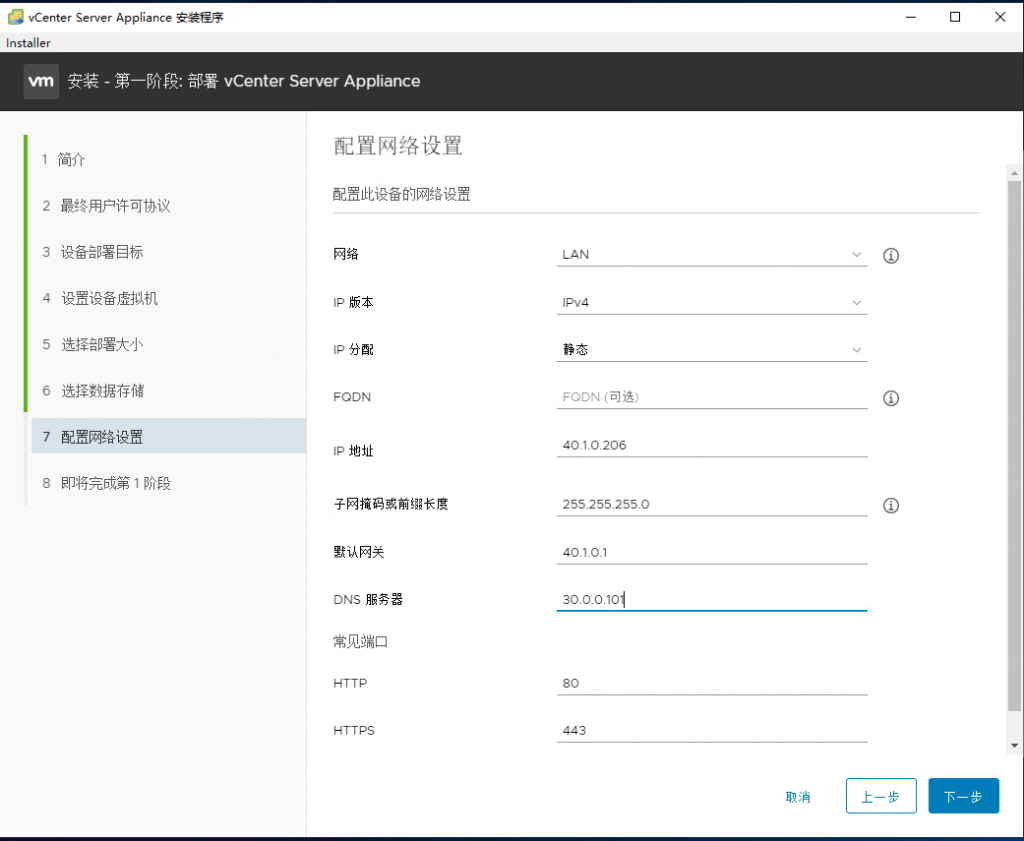Click the subnet mask field 255.255.255.0
This screenshot has height=841, width=1024.
point(712,504)
